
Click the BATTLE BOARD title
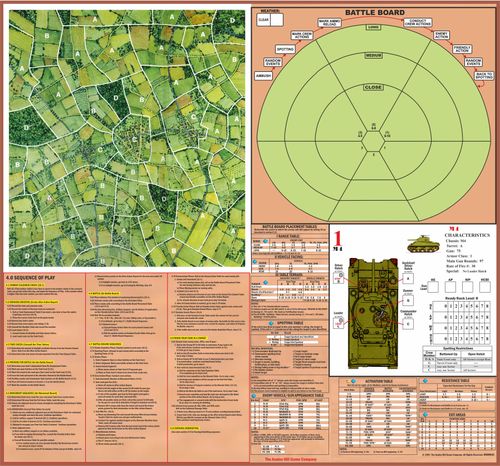375,13
